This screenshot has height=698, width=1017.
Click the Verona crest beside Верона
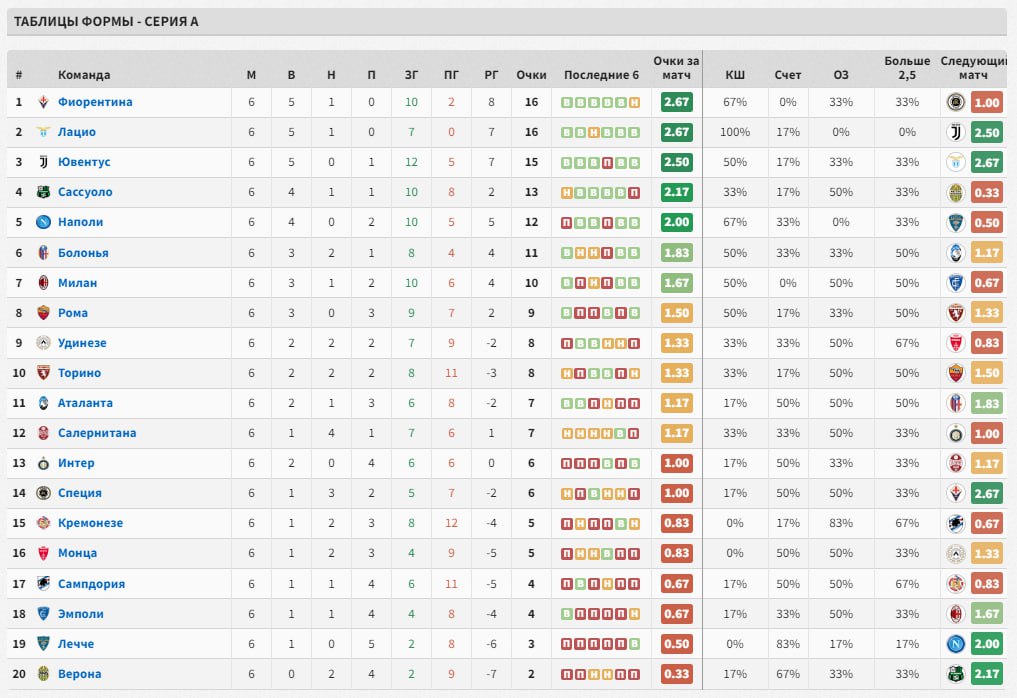pos(43,674)
